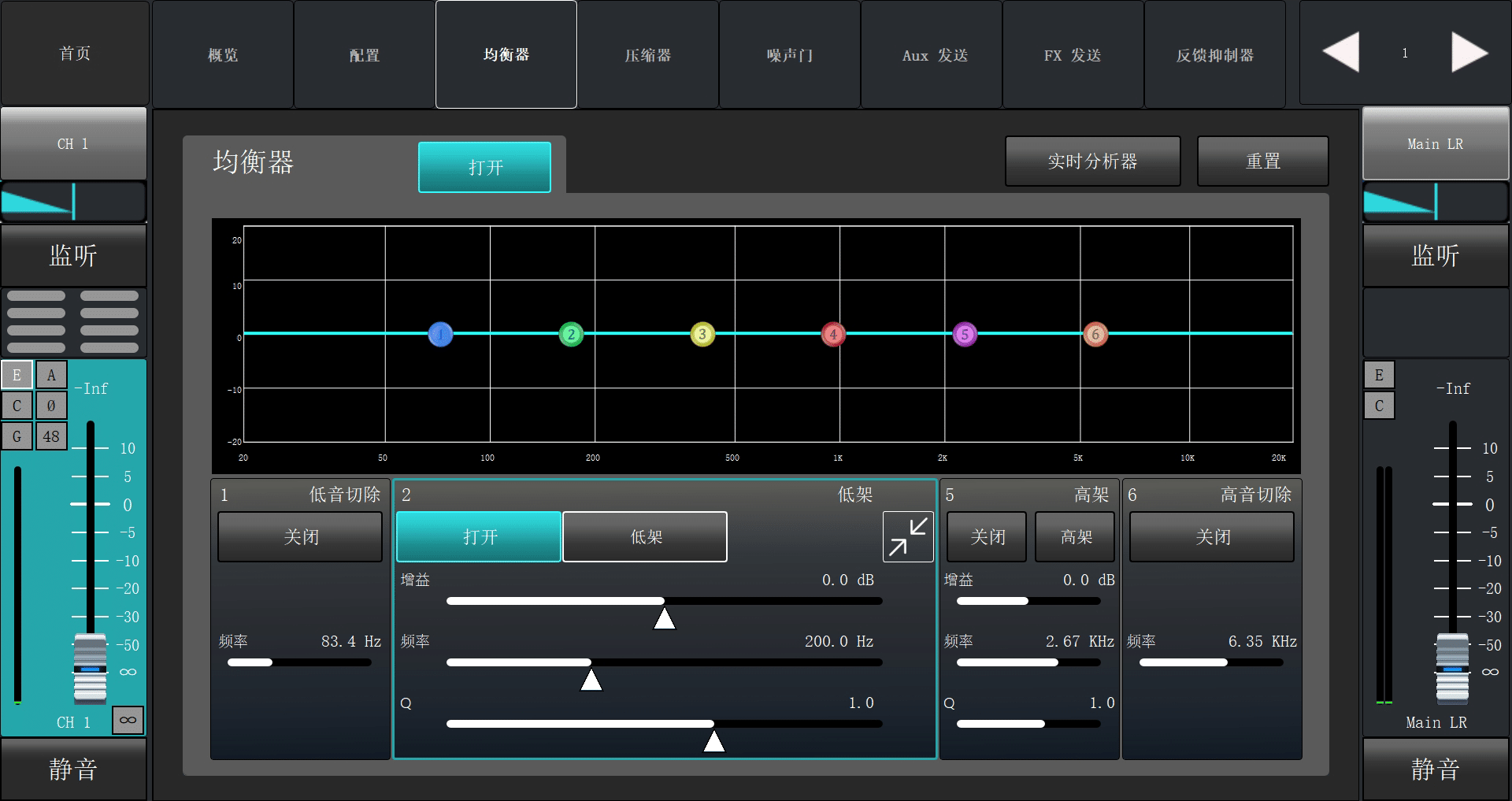Click the red EQ band 4 node
The width and height of the screenshot is (1512, 801).
[x=833, y=334]
